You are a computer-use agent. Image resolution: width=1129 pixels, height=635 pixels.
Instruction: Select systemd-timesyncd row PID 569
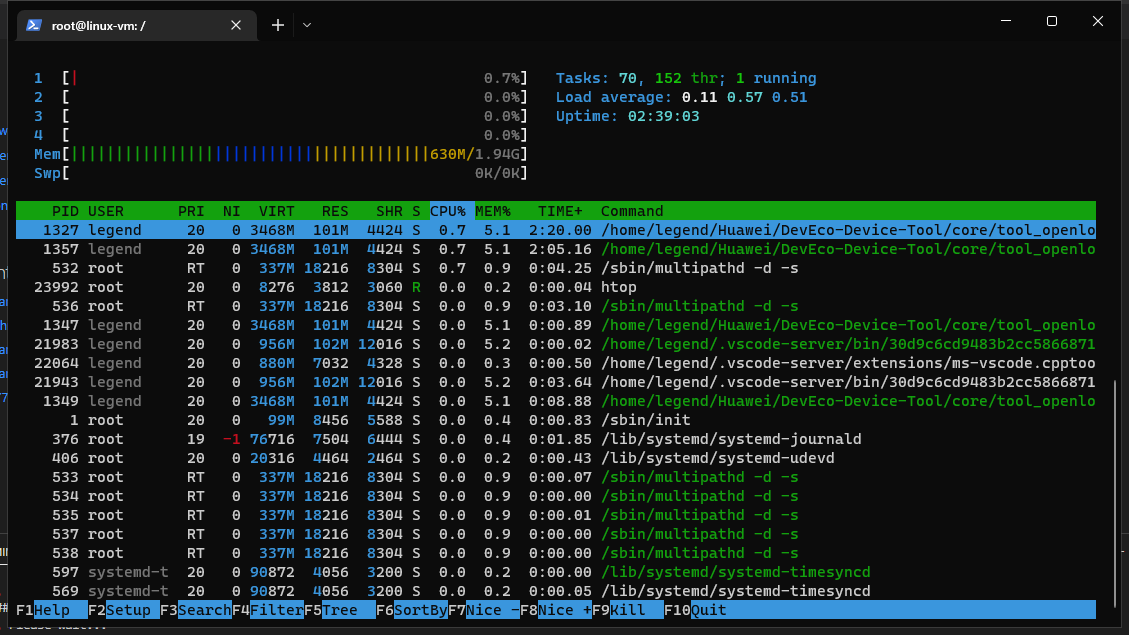click(x=556, y=591)
